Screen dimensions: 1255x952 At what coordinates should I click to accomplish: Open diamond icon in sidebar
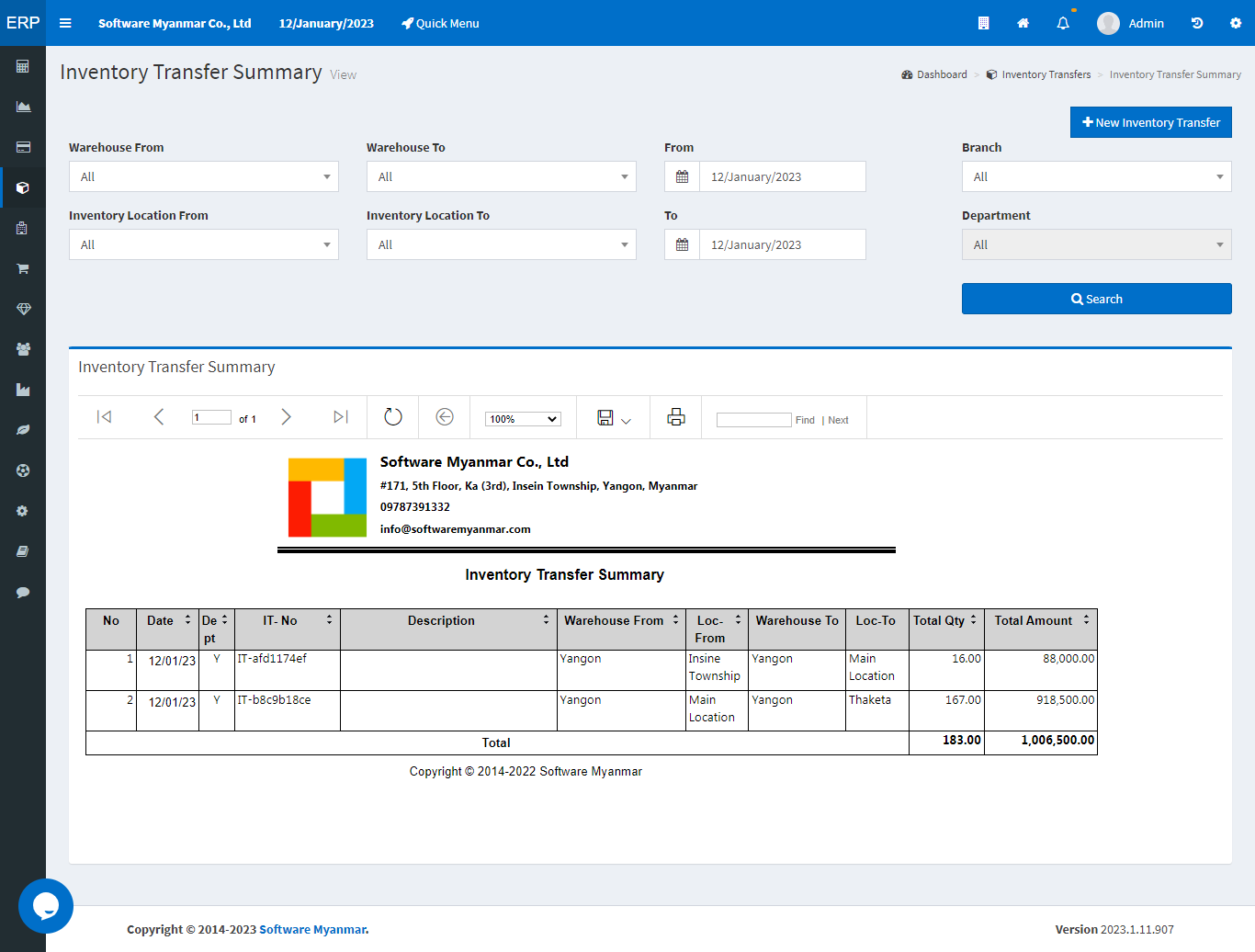tap(23, 309)
